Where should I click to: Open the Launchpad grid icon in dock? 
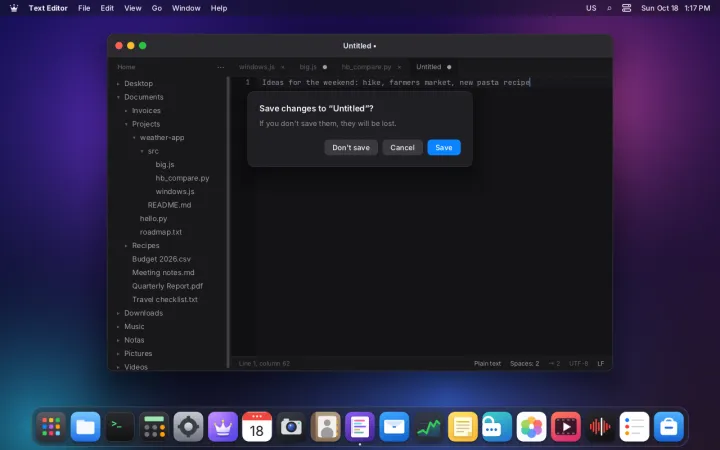coord(51,427)
